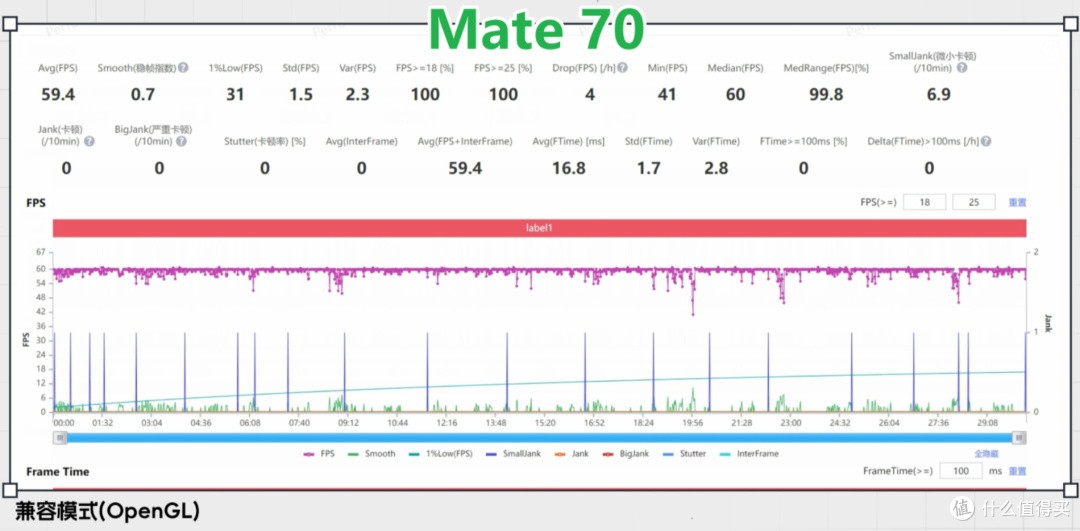
Task: Open help icon next to Smooth(稳帧指数)
Action: coord(183,67)
